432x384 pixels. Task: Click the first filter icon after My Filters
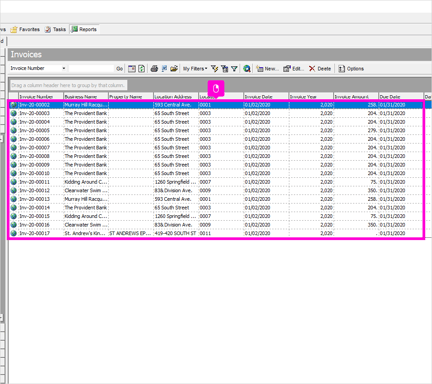tap(215, 69)
